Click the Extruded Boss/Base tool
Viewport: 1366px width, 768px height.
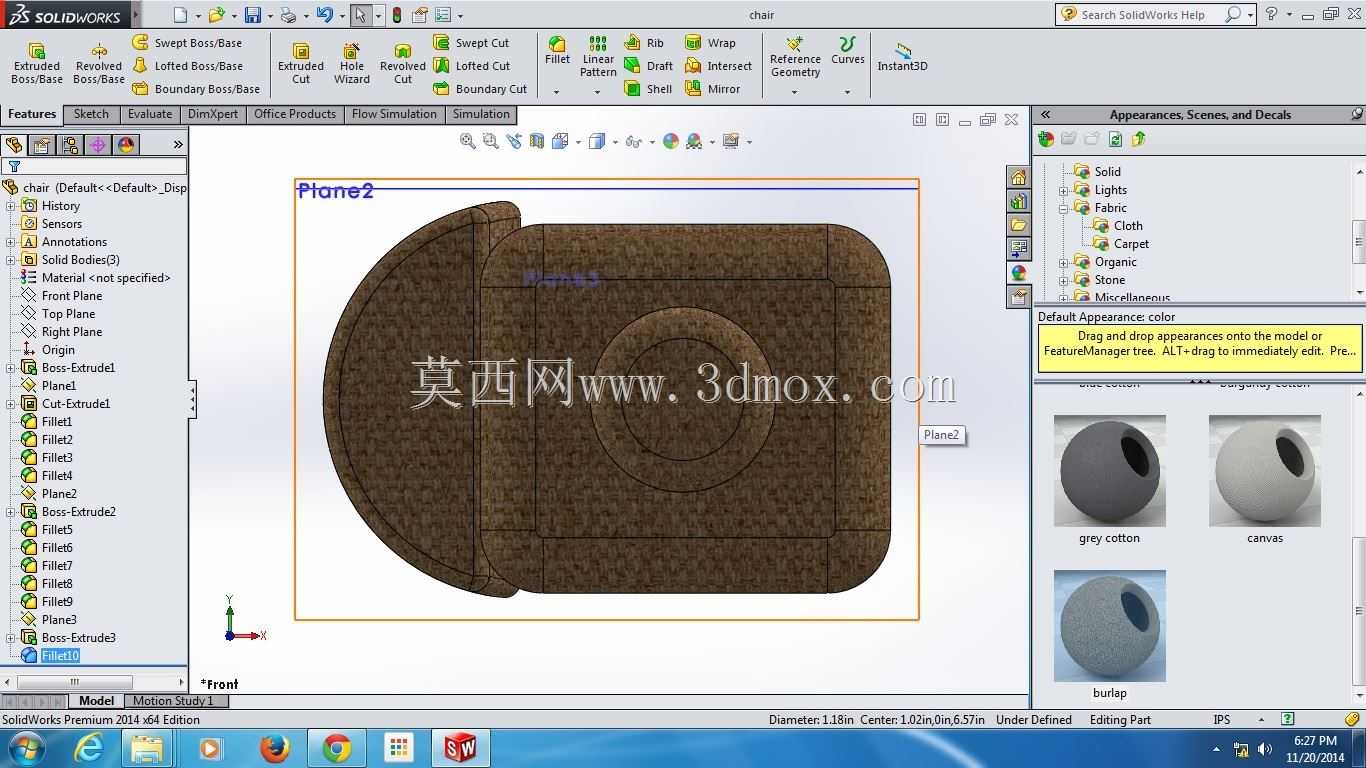[37, 64]
